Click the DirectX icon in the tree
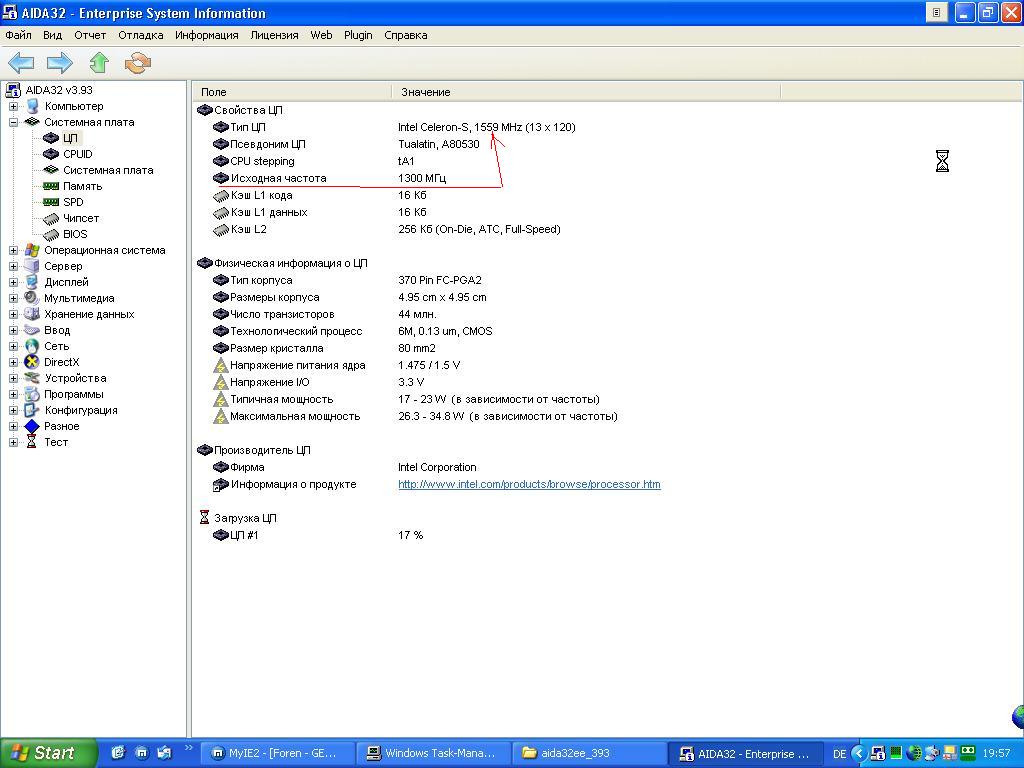The height and width of the screenshot is (768, 1024). pyautogui.click(x=32, y=362)
